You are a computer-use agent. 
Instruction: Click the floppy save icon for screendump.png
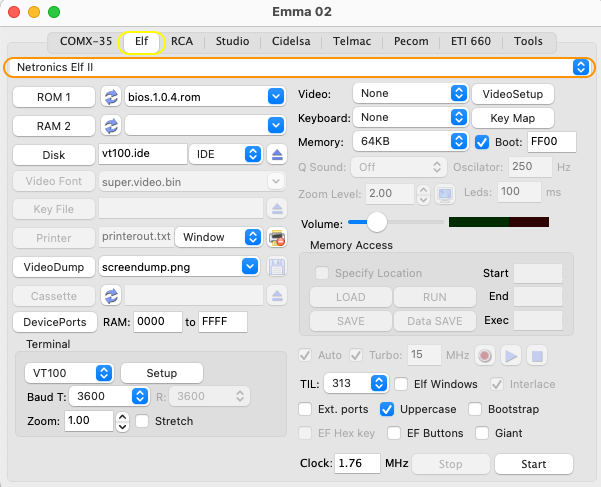[278, 267]
